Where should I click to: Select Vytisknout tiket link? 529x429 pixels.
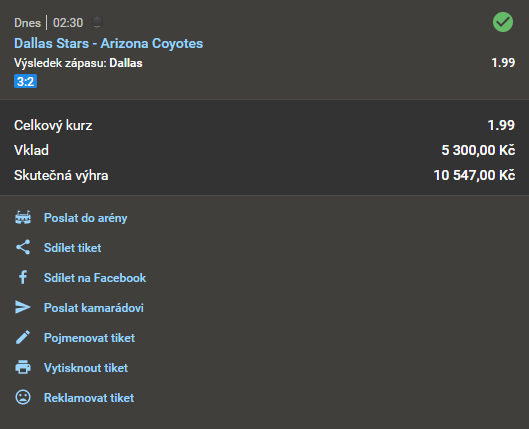pos(86,368)
